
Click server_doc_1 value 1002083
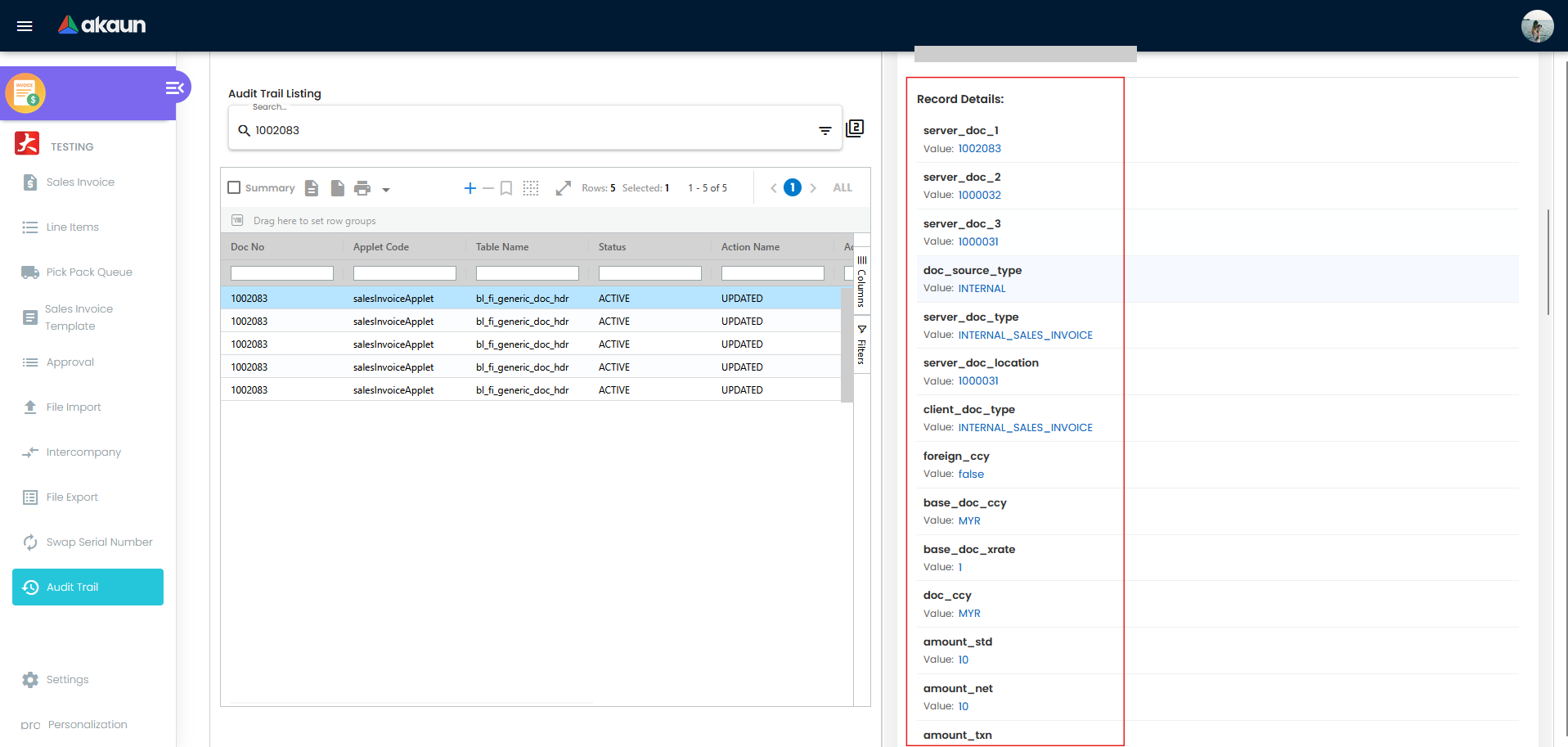pos(979,149)
